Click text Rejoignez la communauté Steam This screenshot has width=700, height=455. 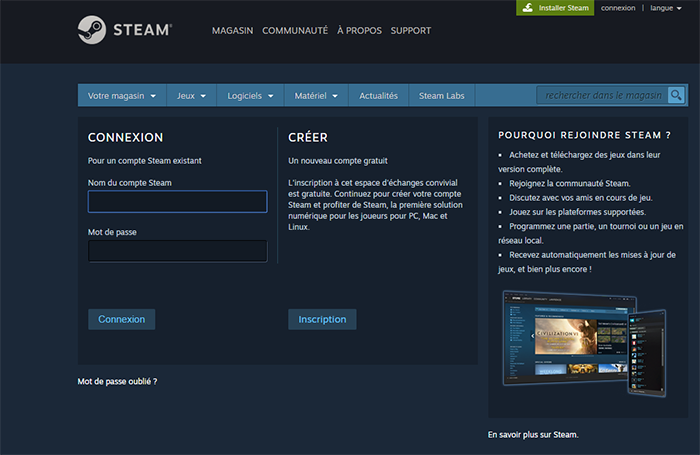tap(570, 184)
